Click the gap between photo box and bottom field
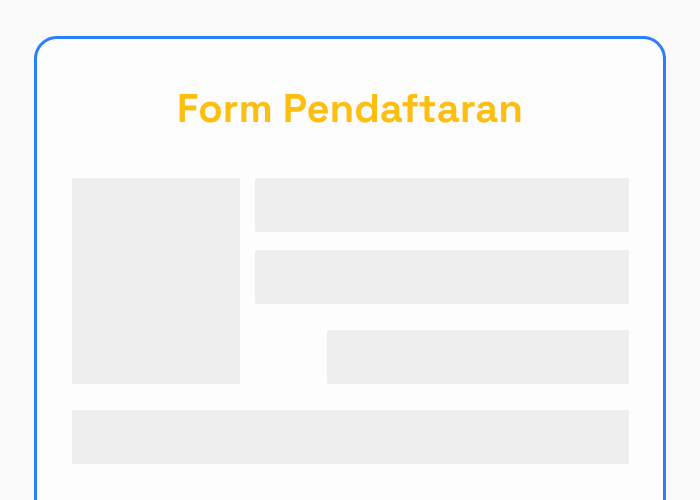This screenshot has width=700, height=500. coord(155,397)
